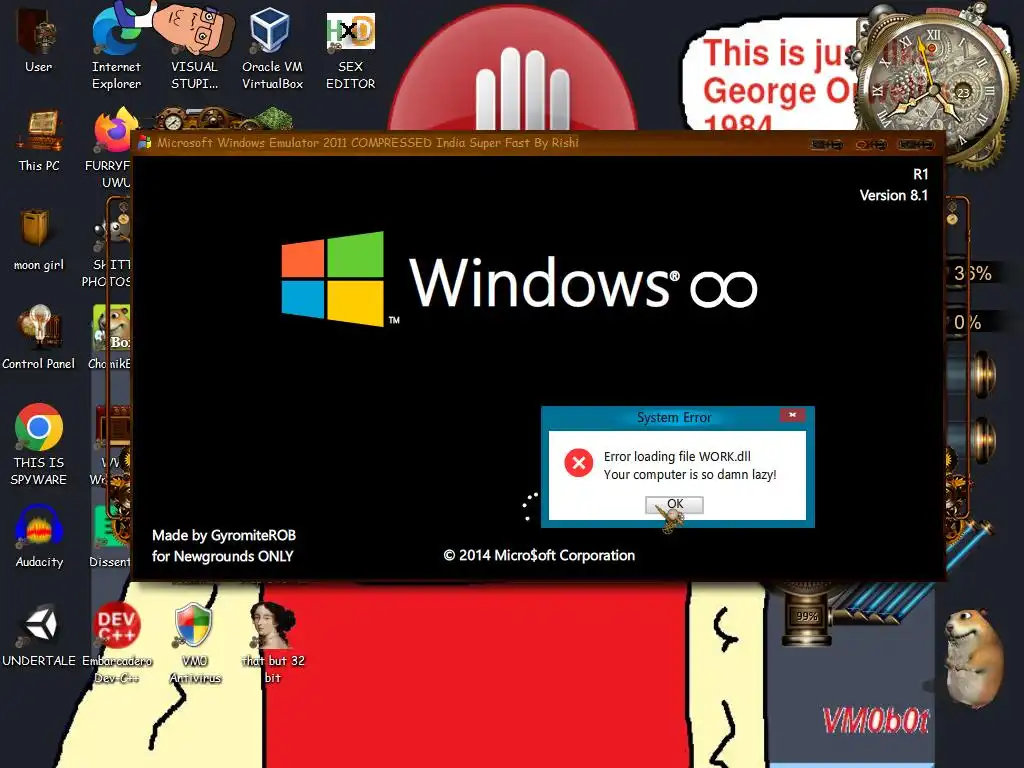
Task: Click the hamster desktop pet
Action: [x=973, y=658]
